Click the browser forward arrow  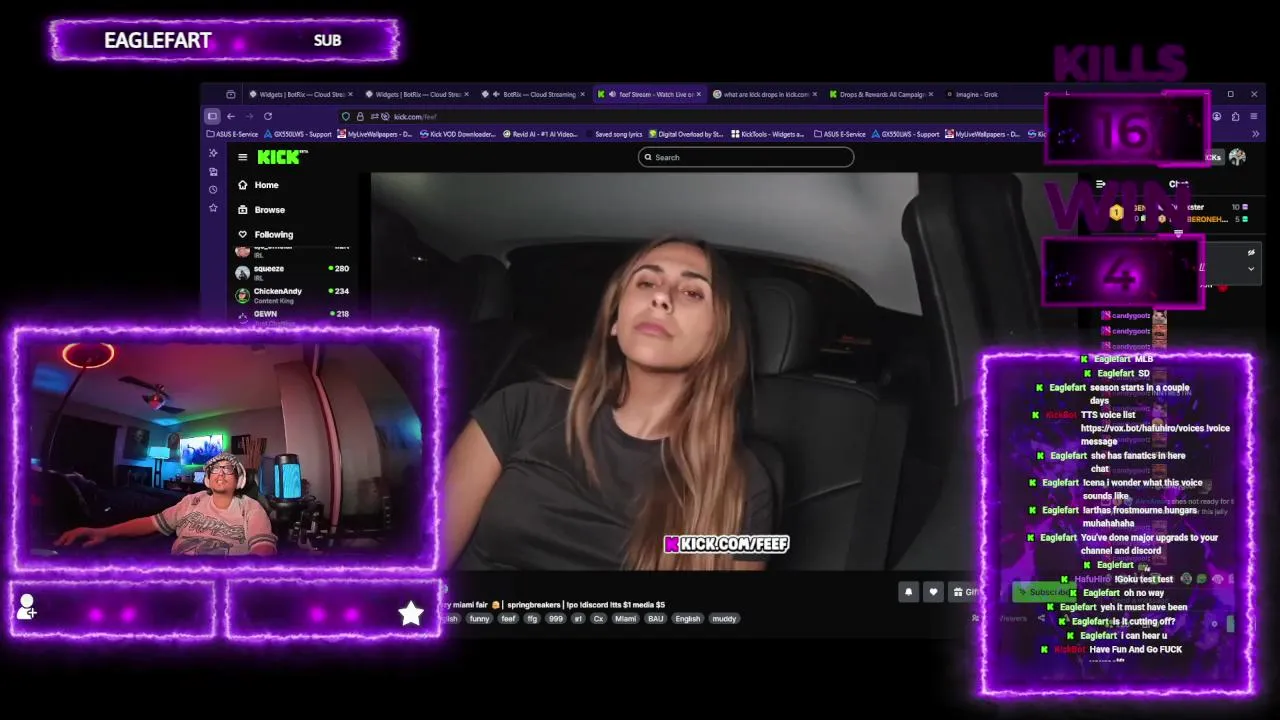coord(249,116)
